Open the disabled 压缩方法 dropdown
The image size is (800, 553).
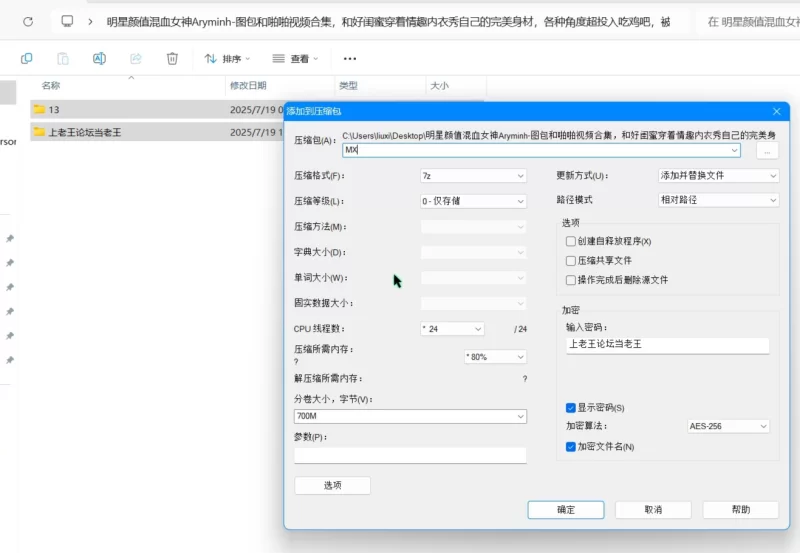(473, 227)
